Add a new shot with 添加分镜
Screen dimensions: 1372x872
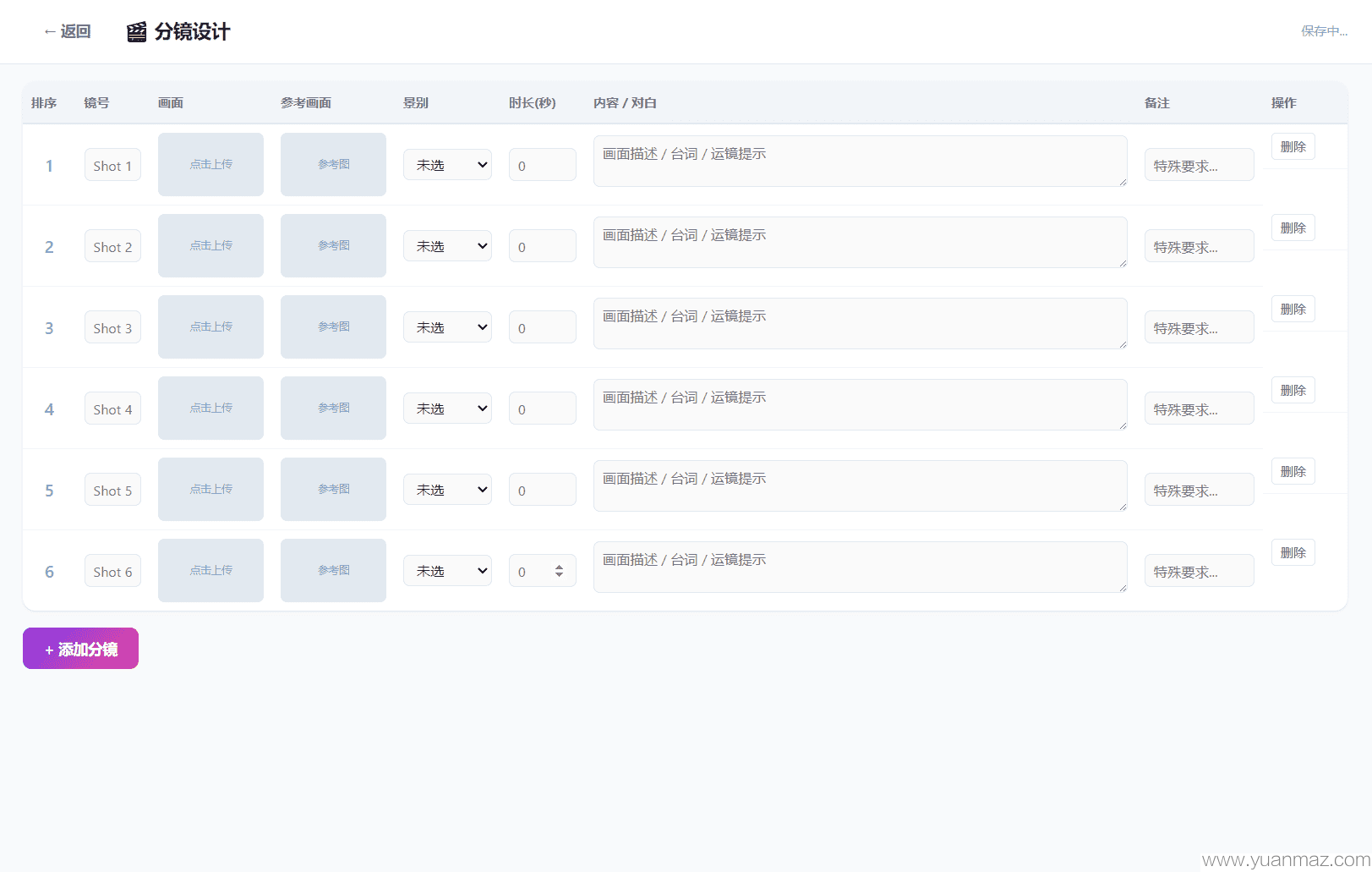pos(80,649)
